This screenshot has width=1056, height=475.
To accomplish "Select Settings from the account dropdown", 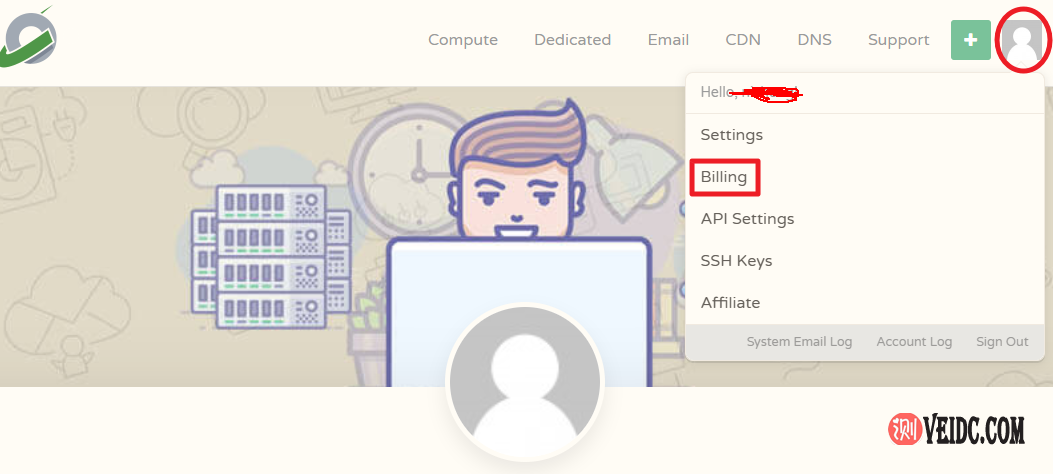I will (731, 135).
